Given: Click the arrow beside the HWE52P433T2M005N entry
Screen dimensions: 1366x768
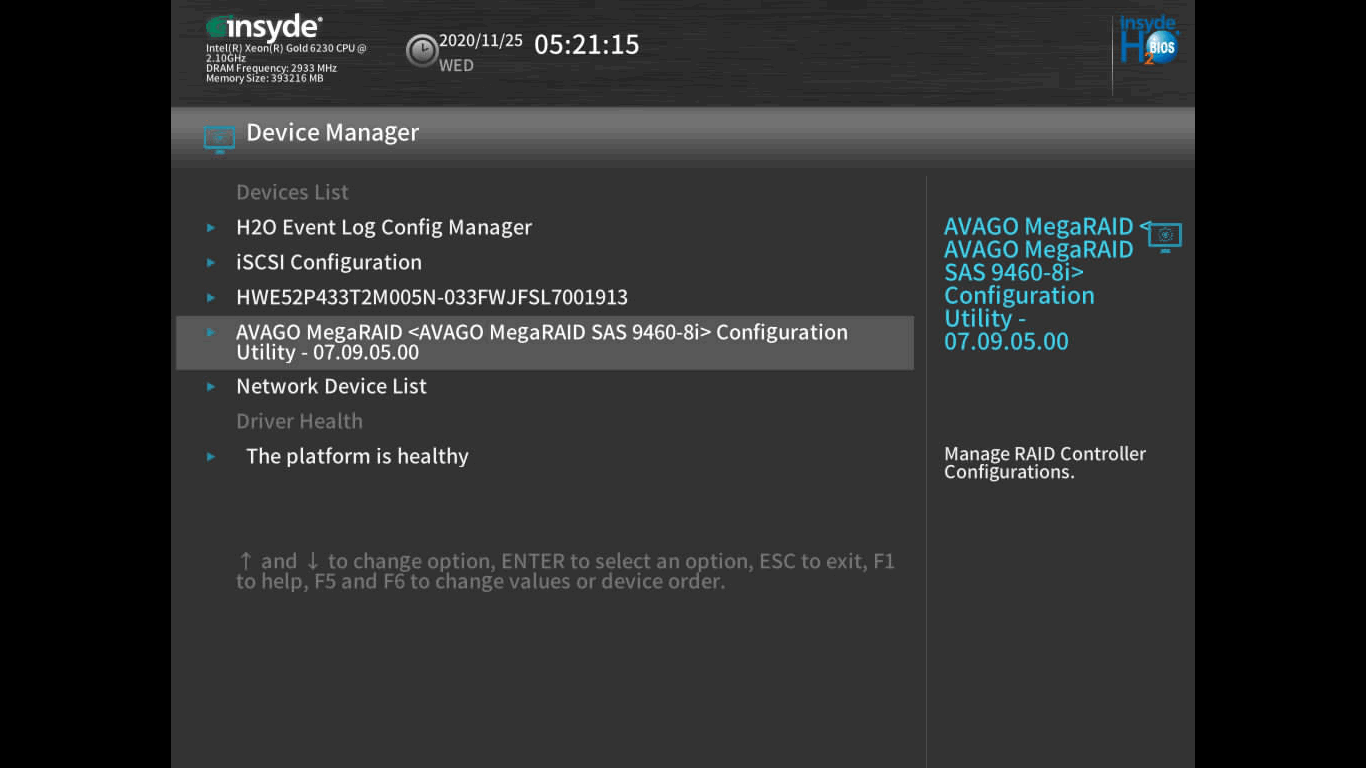Looking at the screenshot, I should (211, 298).
